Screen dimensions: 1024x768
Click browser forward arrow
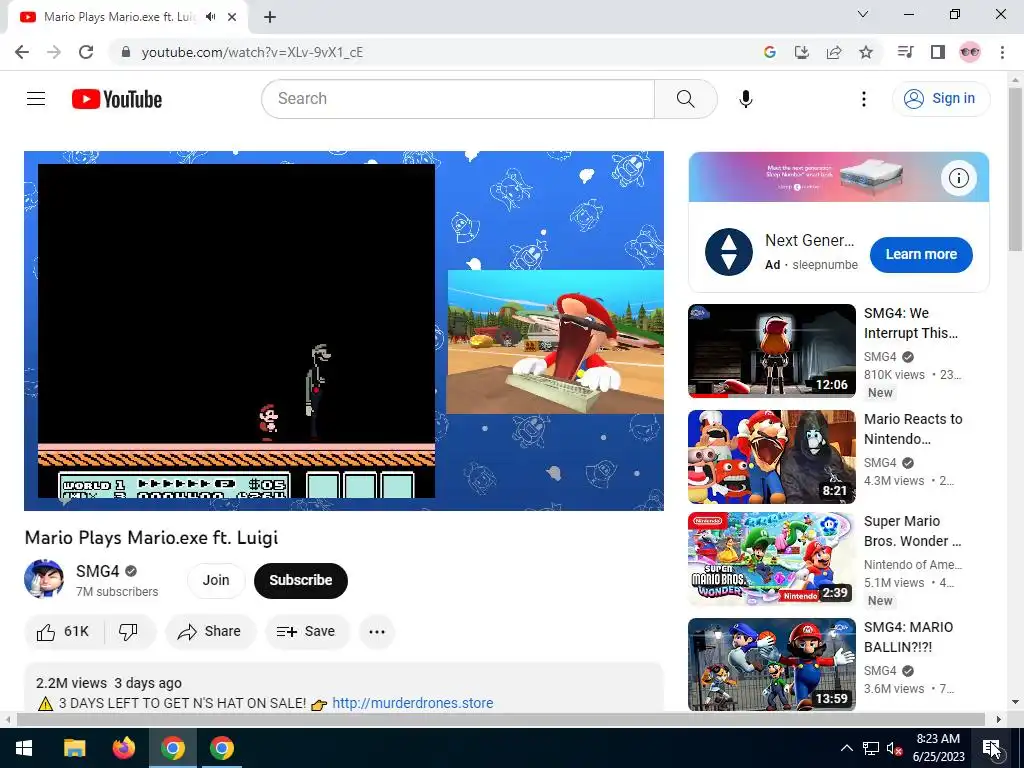coord(54,52)
